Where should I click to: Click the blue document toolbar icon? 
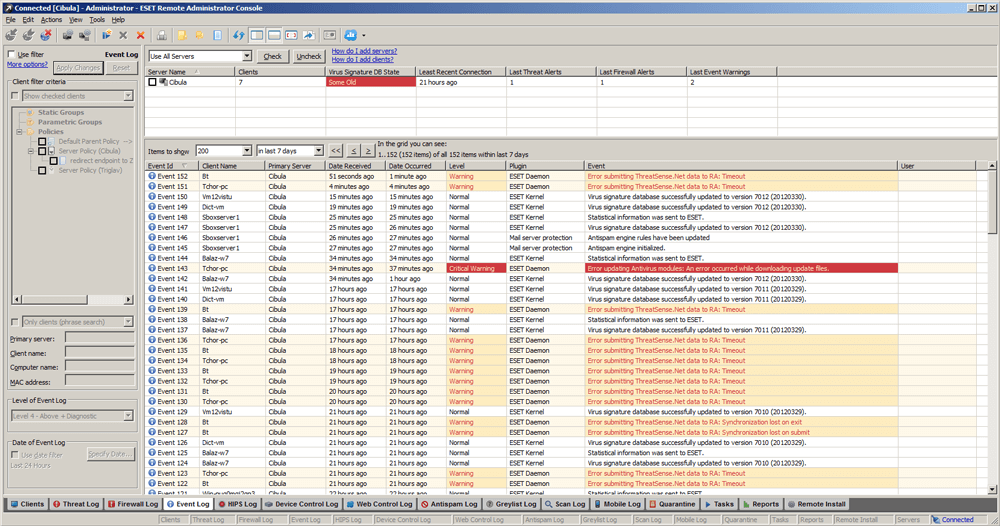tap(217, 35)
